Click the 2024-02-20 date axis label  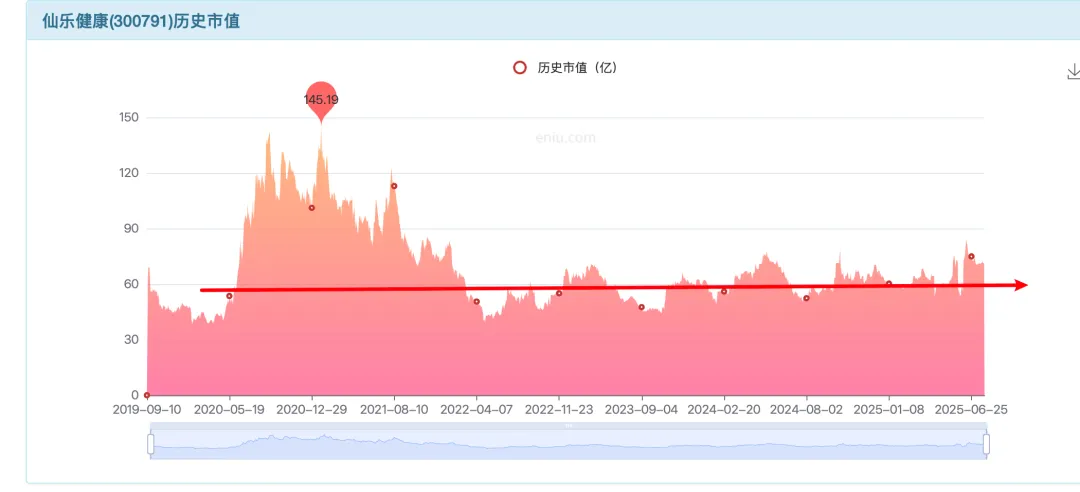[724, 409]
